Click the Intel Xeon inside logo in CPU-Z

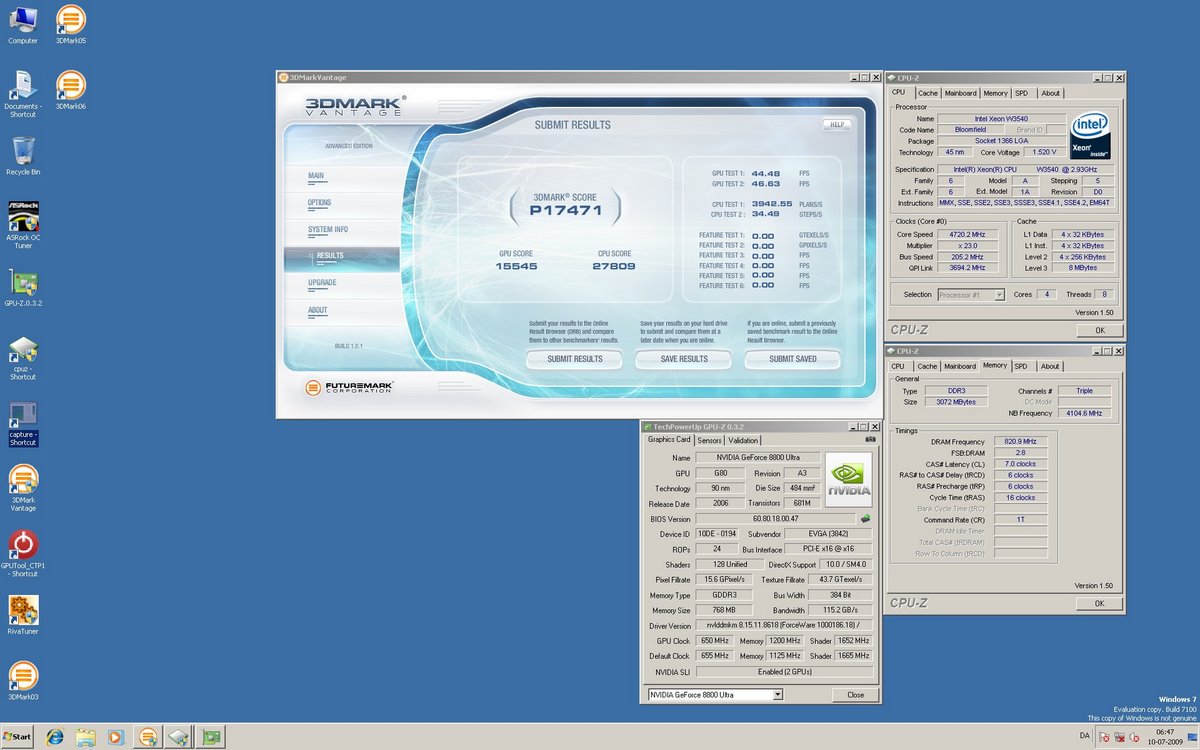1091,136
